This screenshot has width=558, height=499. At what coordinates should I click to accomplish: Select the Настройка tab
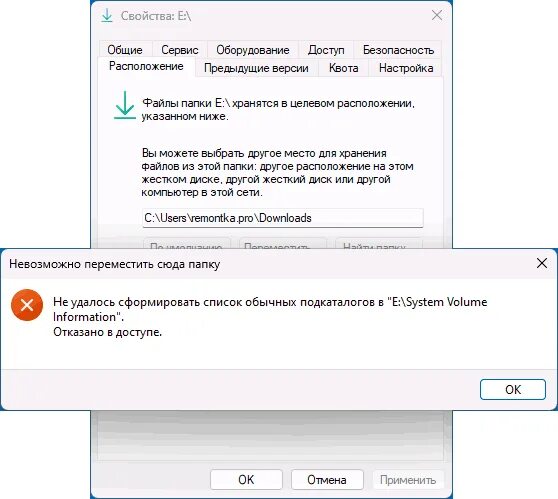406,68
